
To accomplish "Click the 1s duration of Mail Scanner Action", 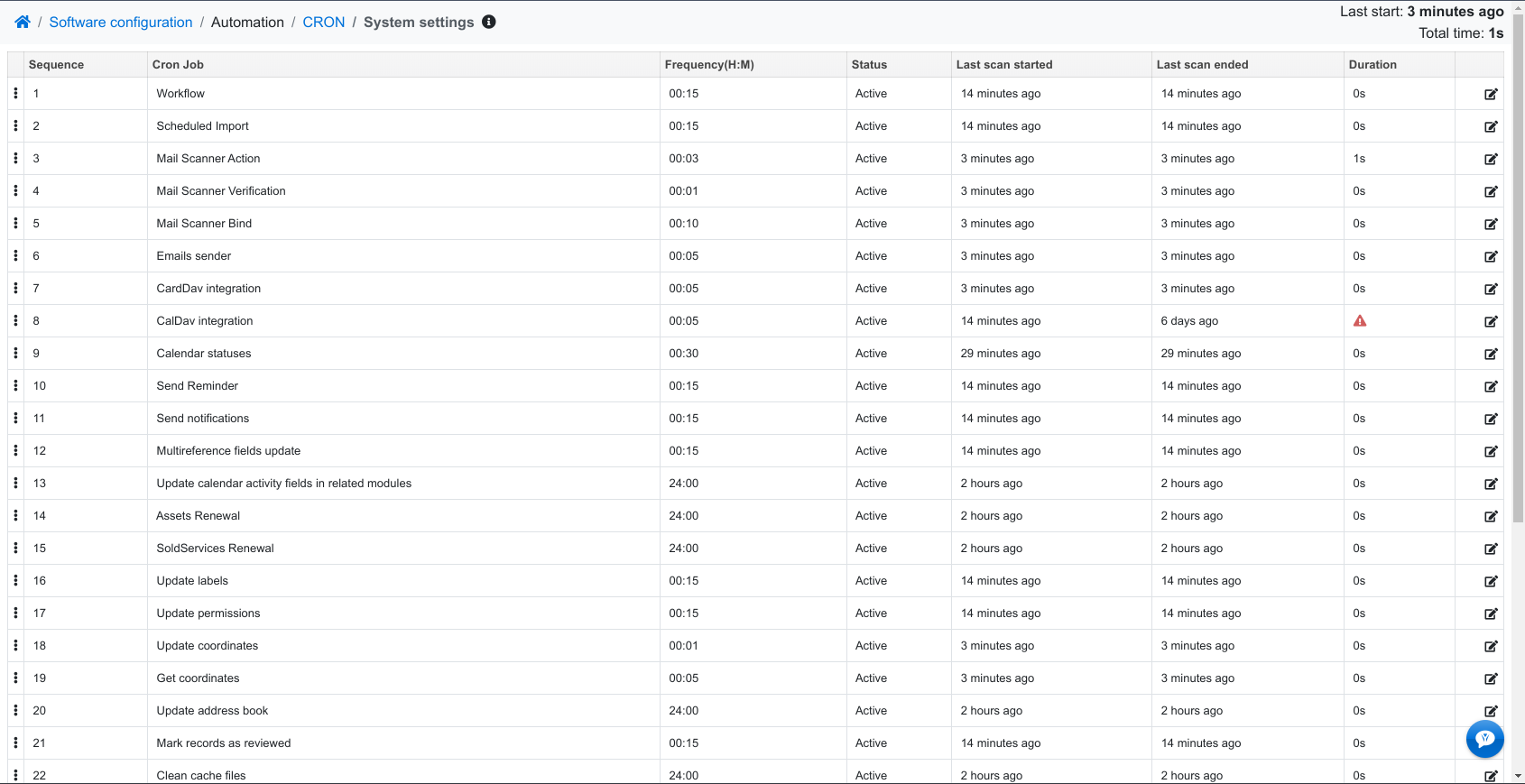I will pyautogui.click(x=1359, y=159).
